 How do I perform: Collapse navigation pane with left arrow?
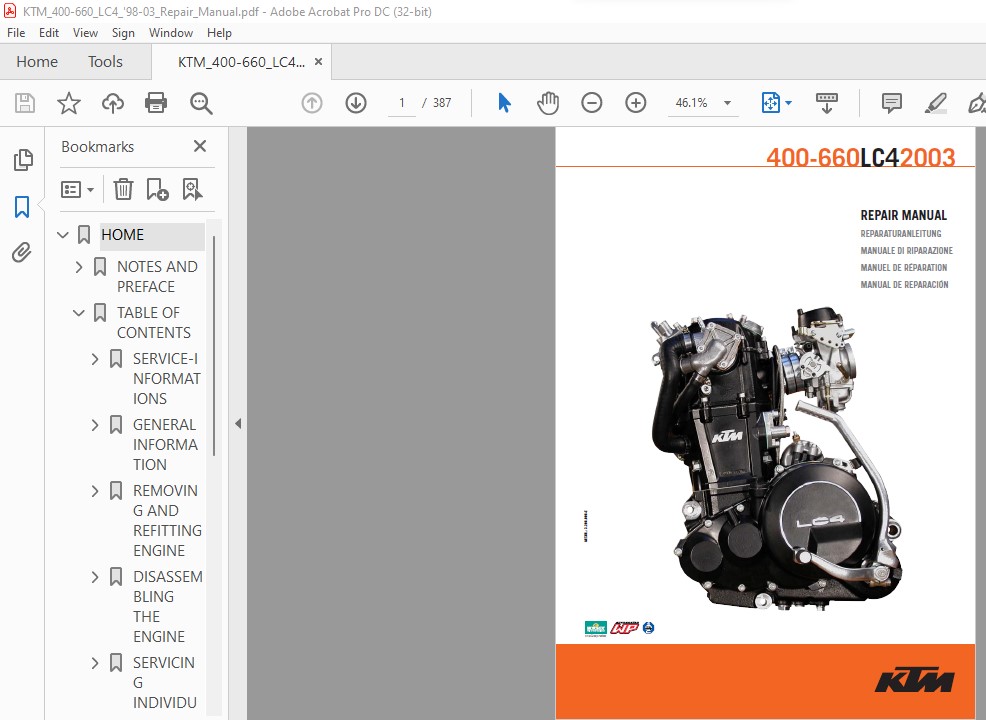tap(238, 424)
